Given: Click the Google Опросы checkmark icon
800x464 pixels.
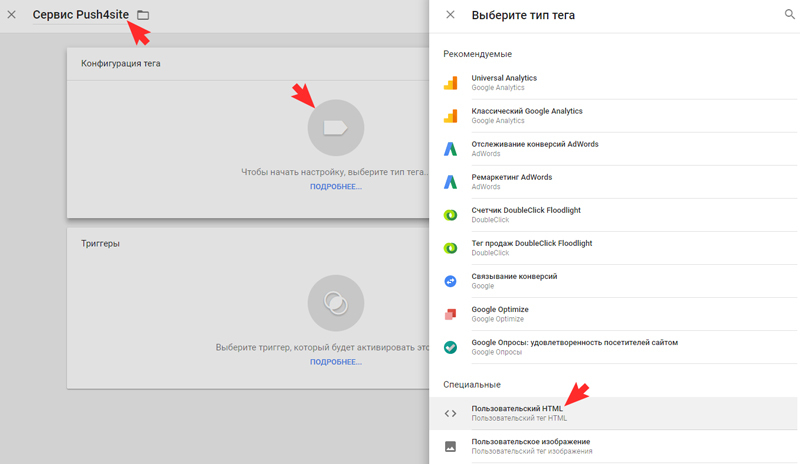Looking at the screenshot, I should click(x=451, y=347).
